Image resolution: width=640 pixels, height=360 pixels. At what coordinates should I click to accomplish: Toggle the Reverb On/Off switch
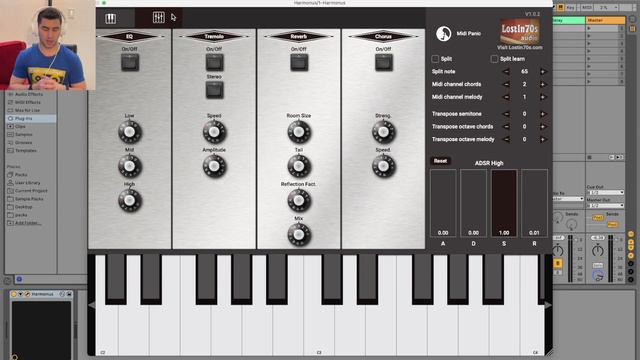pos(299,62)
